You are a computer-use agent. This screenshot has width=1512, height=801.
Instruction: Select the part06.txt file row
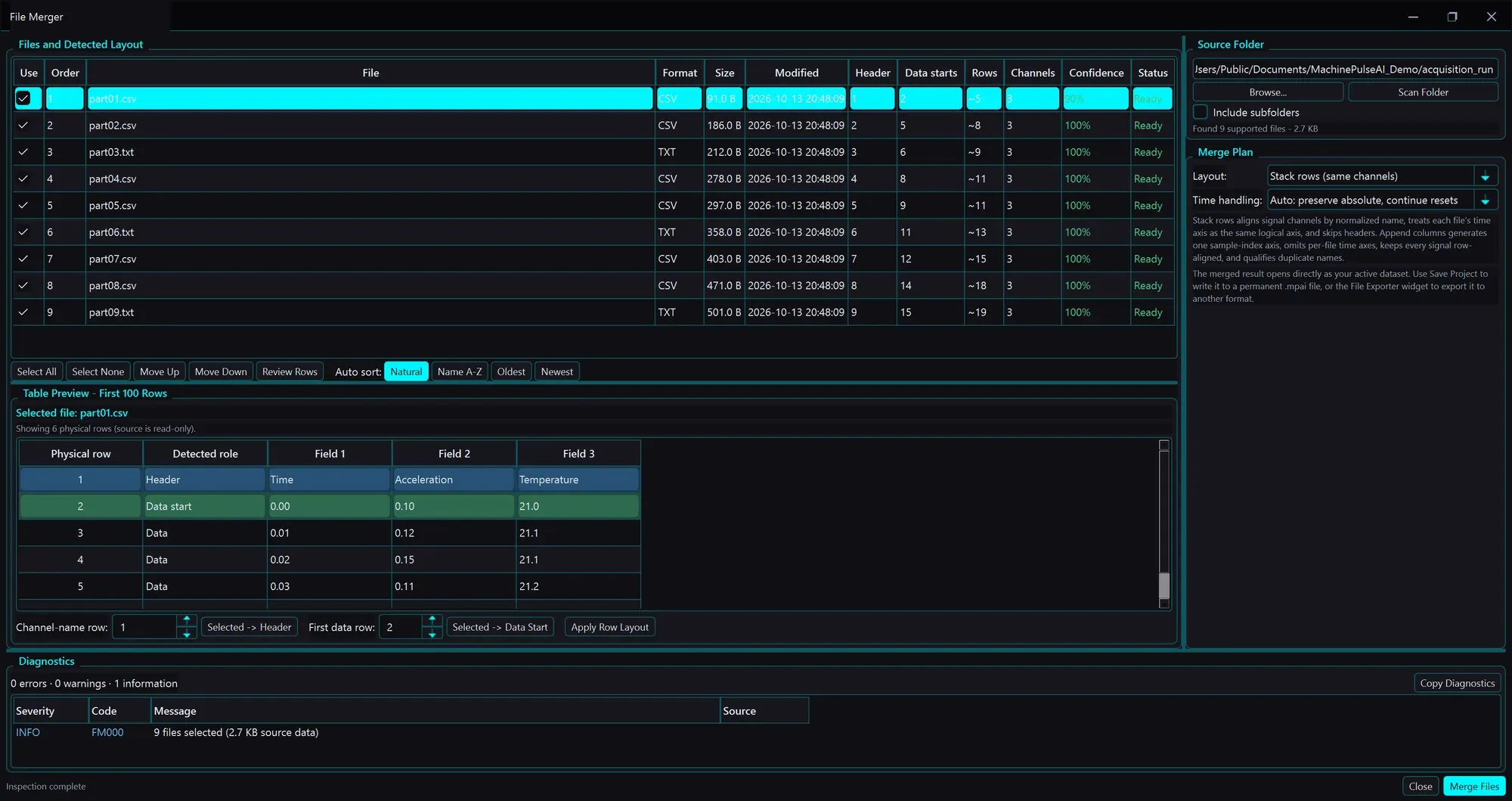click(593, 232)
